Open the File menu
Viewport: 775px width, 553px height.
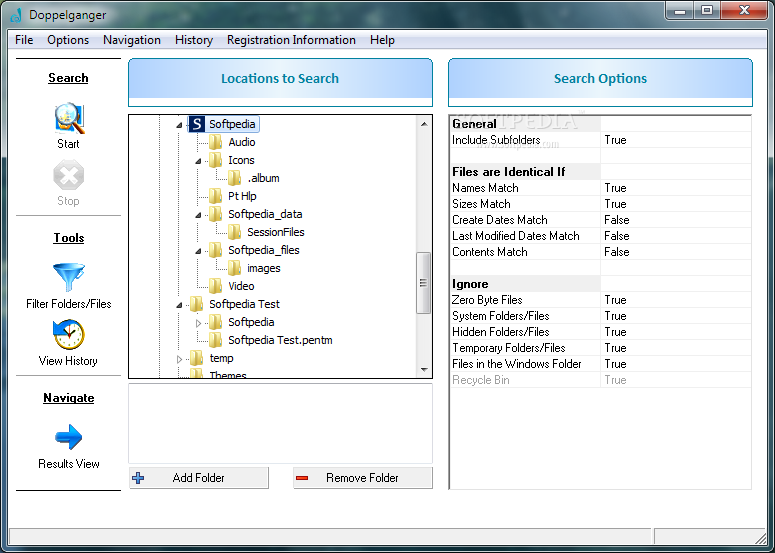coord(24,40)
